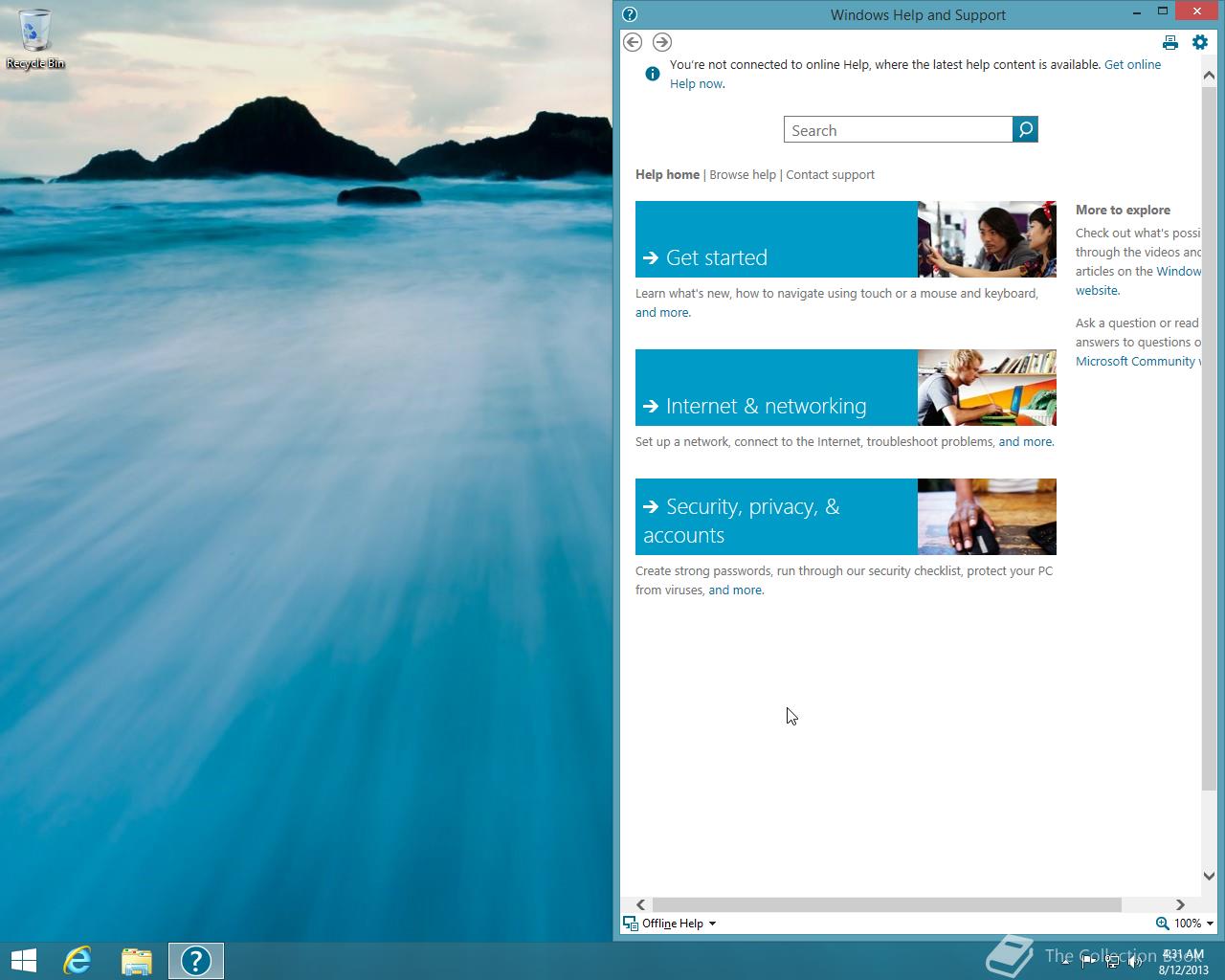Viewport: 1225px width, 980px height.
Task: Launch Internet Explorer from taskbar
Action: 78,961
